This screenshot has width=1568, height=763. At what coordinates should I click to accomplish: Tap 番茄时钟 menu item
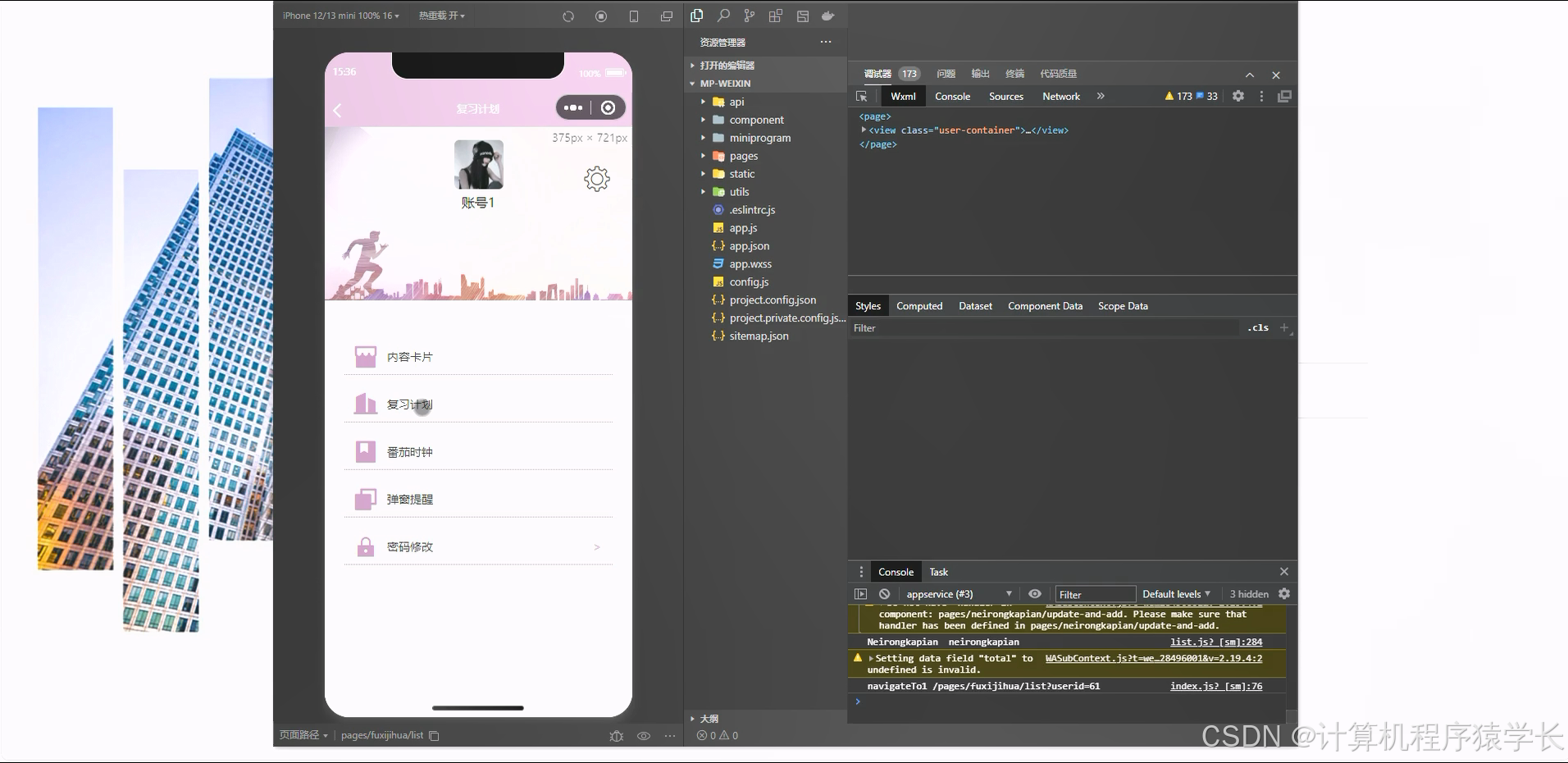click(478, 452)
